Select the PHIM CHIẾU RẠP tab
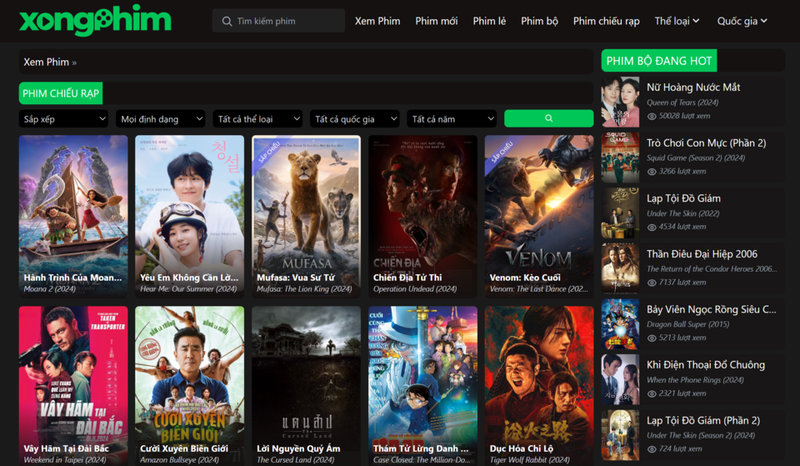Image resolution: width=800 pixels, height=466 pixels. click(x=61, y=93)
